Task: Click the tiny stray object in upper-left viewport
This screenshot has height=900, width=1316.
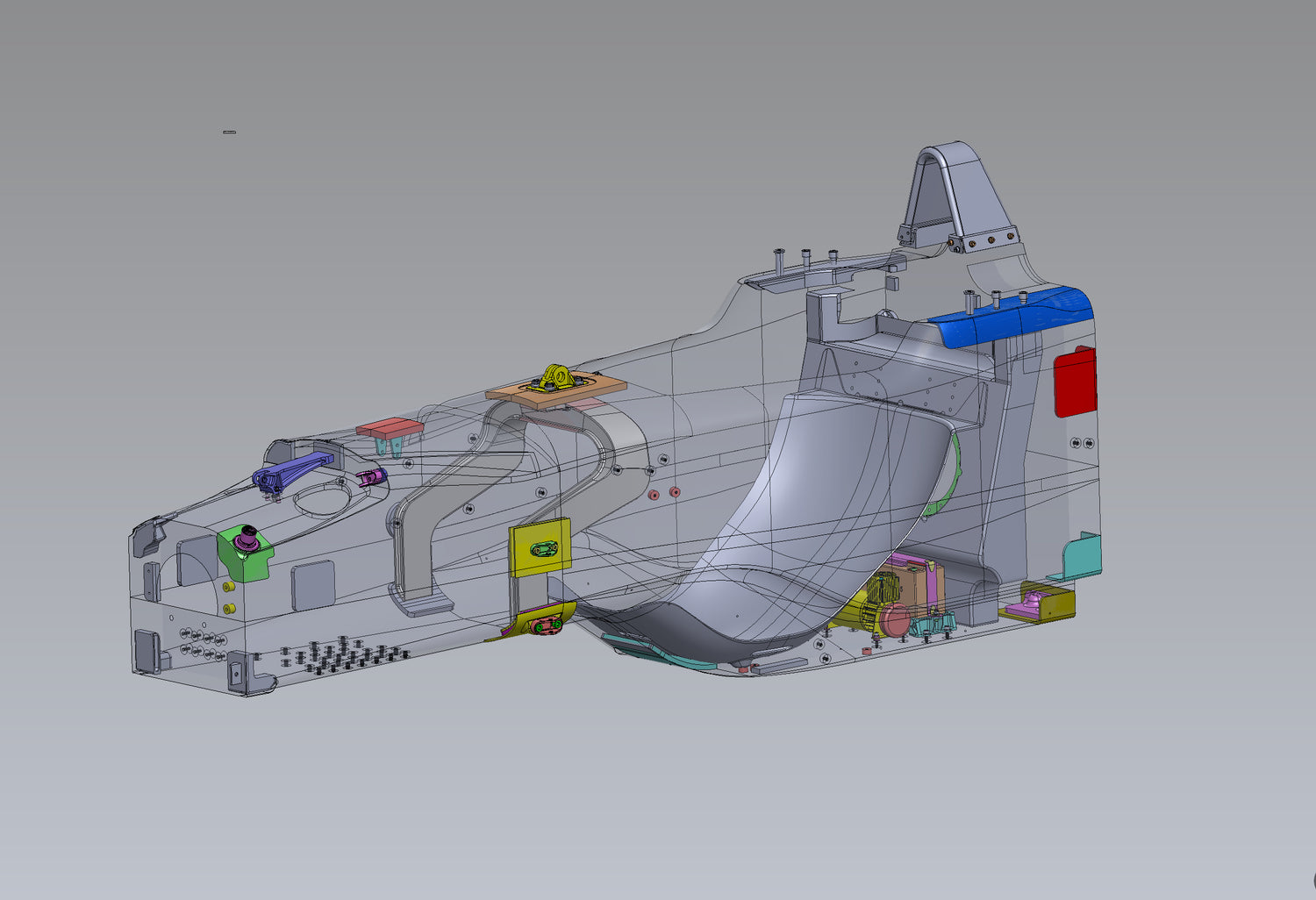Action: pos(229,132)
